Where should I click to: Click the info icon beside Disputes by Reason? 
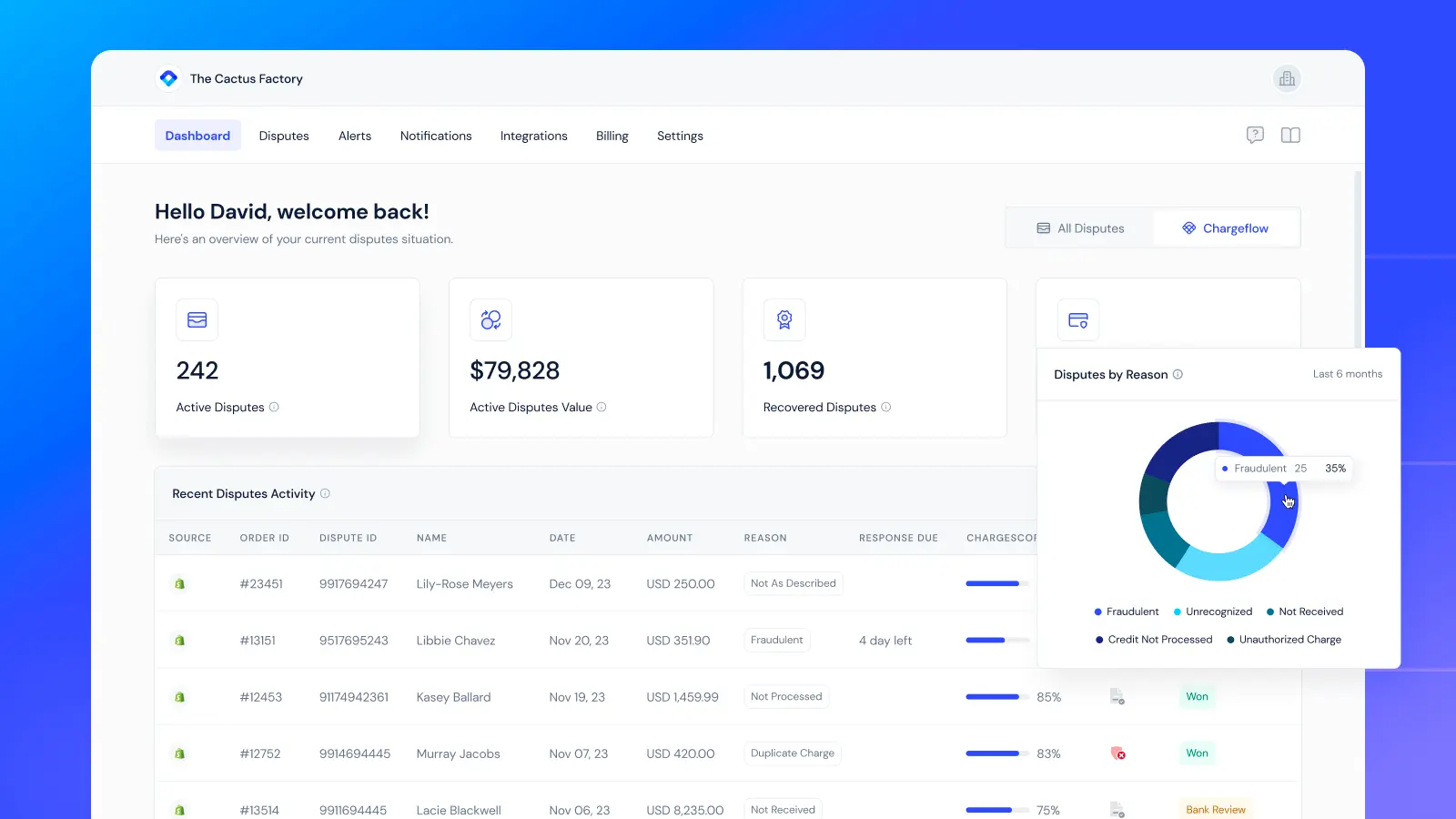(x=1178, y=374)
